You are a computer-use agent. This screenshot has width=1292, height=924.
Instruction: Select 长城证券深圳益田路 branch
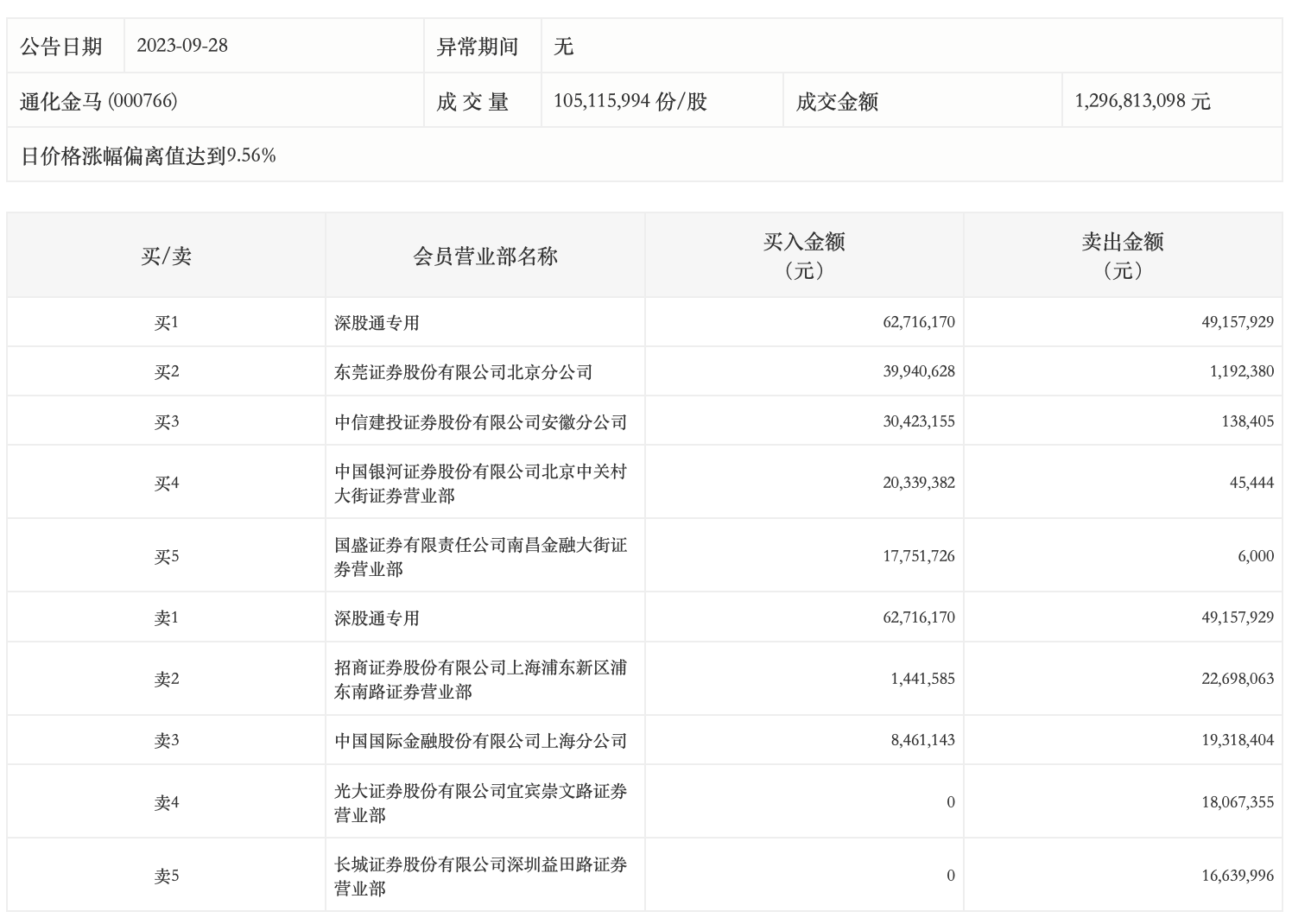pos(480,876)
